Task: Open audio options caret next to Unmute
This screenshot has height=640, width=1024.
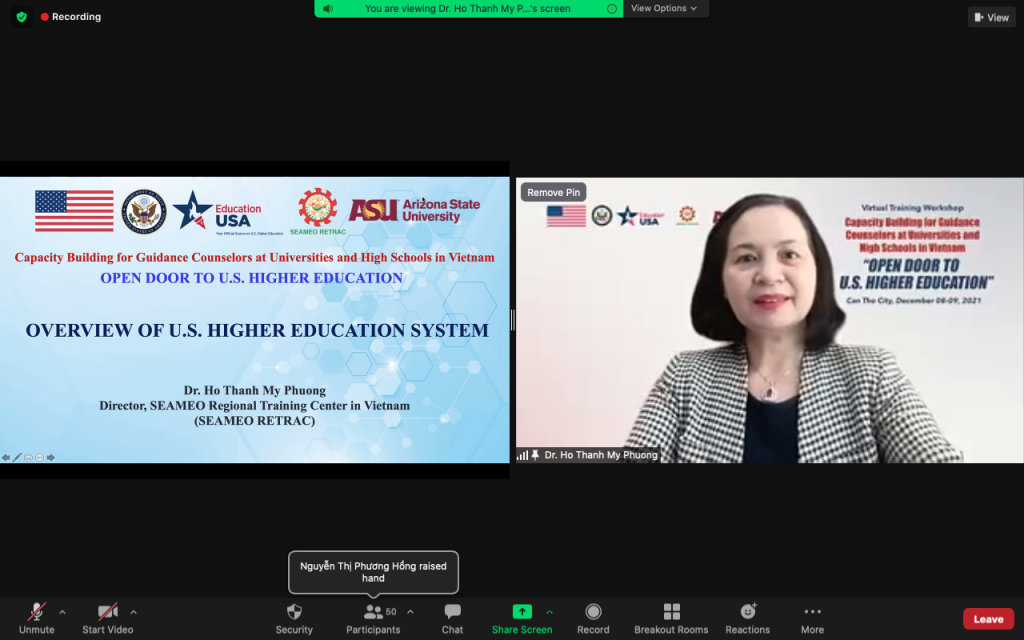Action: click(x=62, y=612)
